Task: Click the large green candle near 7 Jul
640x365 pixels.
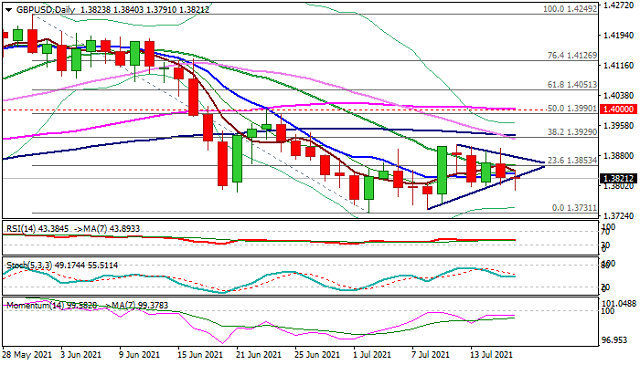Action: coord(442,170)
